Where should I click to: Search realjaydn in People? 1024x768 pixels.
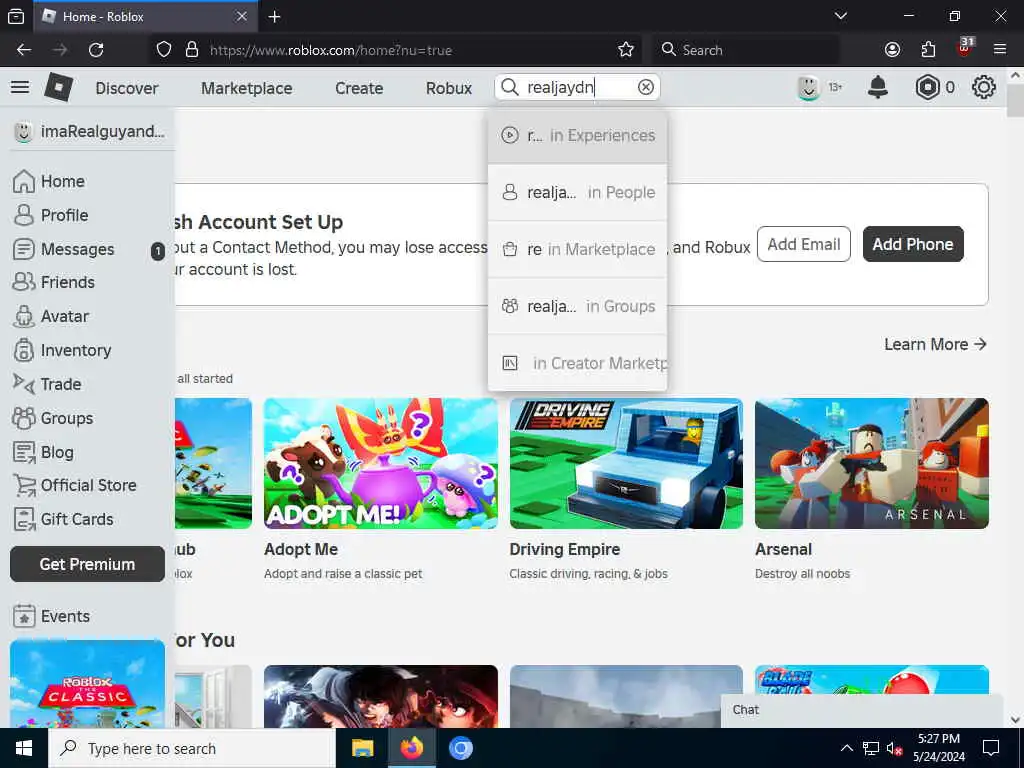tap(577, 192)
